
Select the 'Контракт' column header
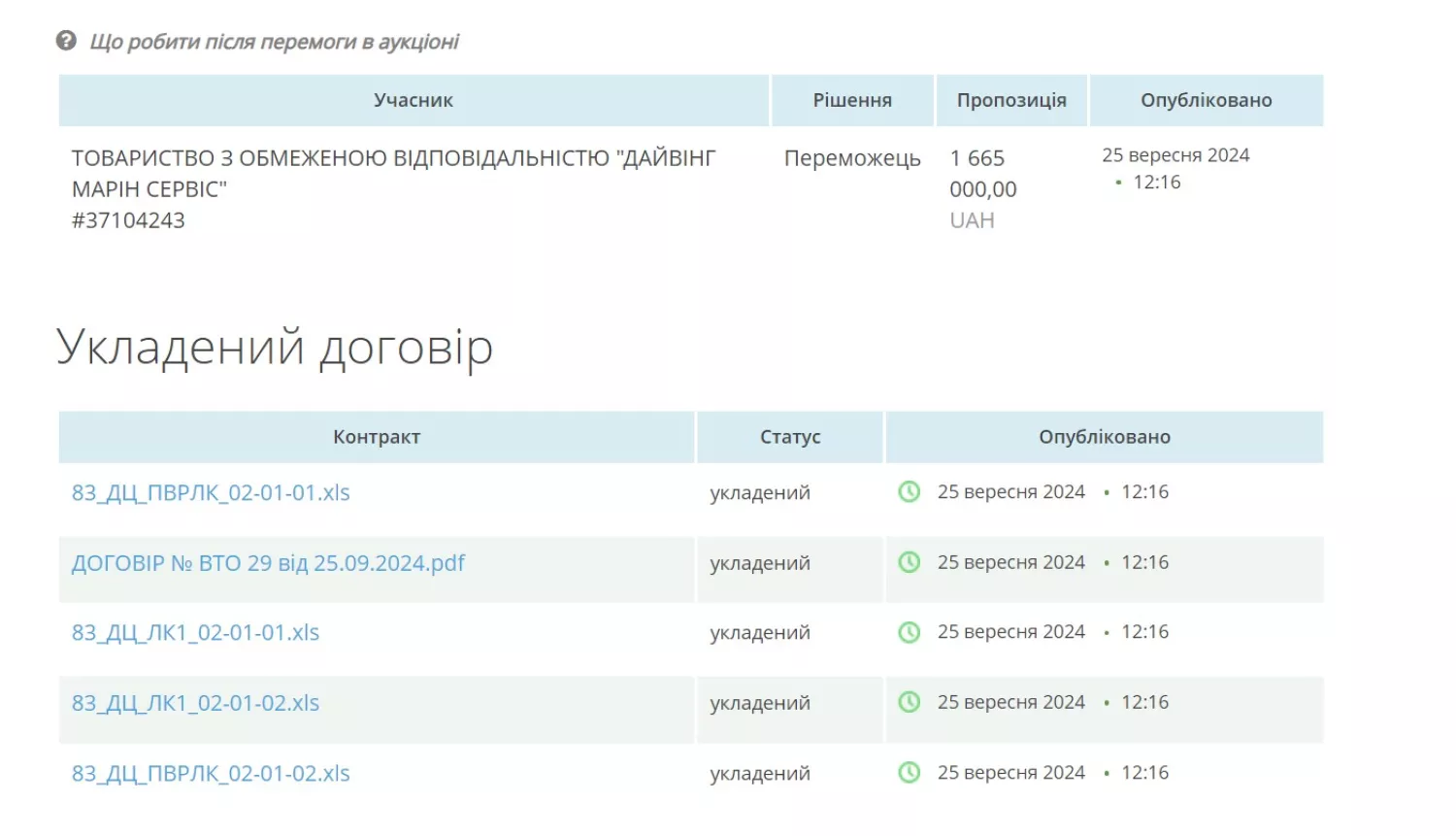click(x=377, y=437)
